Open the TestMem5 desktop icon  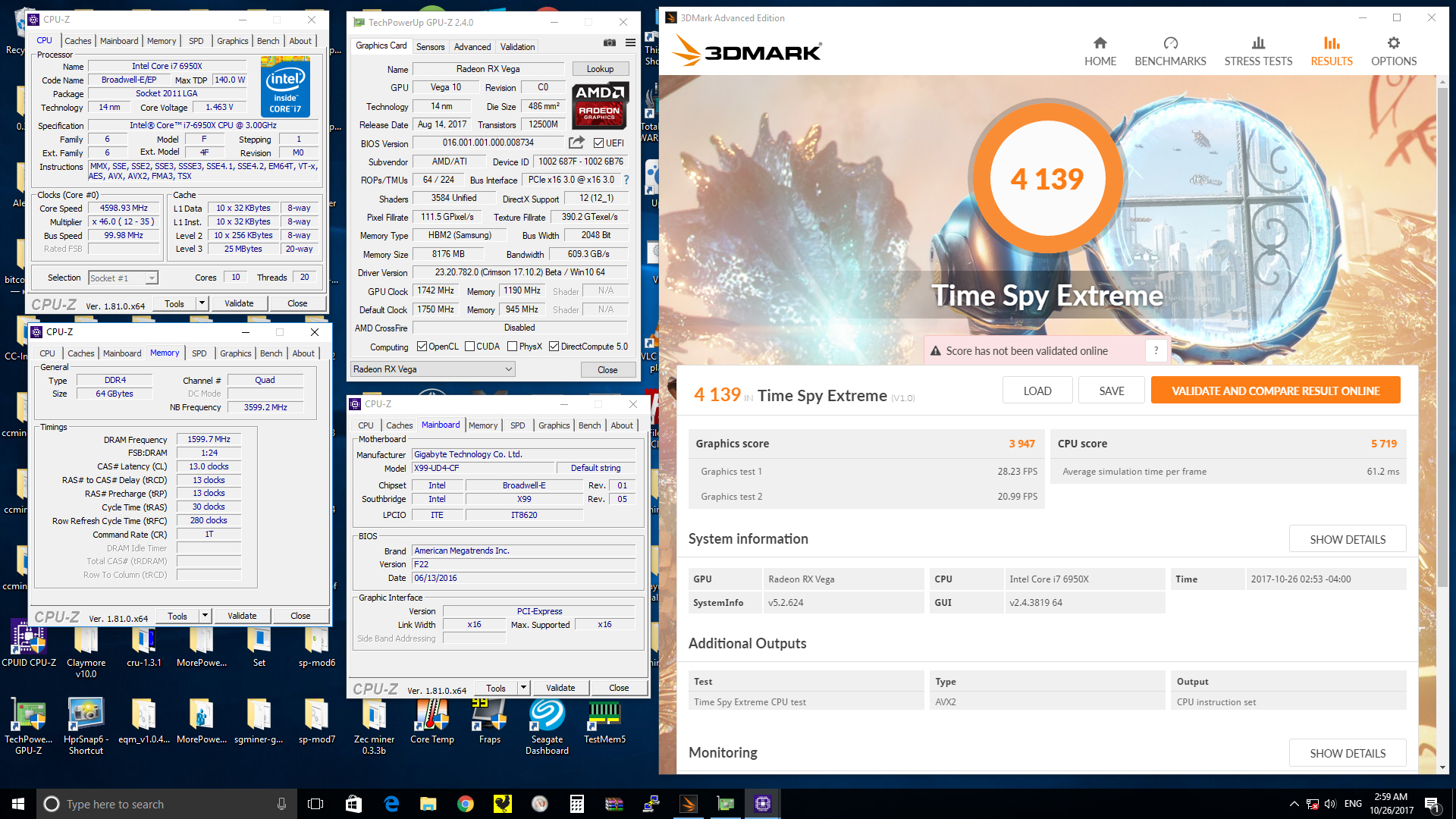604,721
